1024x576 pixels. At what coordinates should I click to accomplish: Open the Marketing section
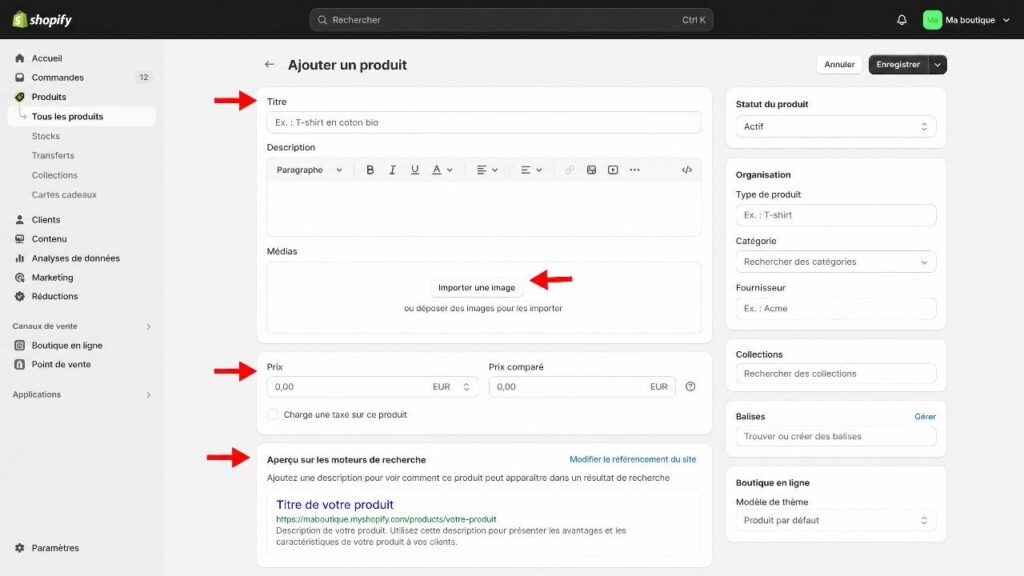(52, 278)
